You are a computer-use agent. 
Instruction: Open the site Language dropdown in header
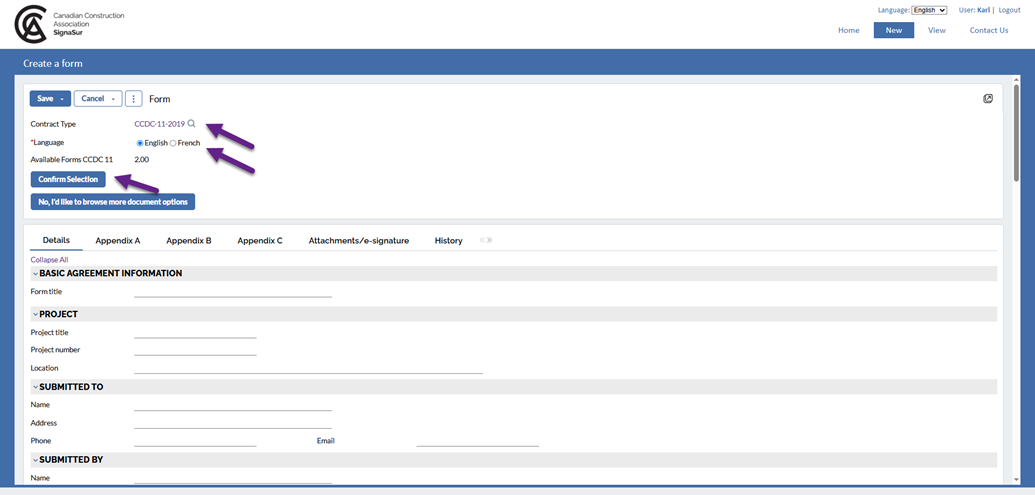pos(929,10)
